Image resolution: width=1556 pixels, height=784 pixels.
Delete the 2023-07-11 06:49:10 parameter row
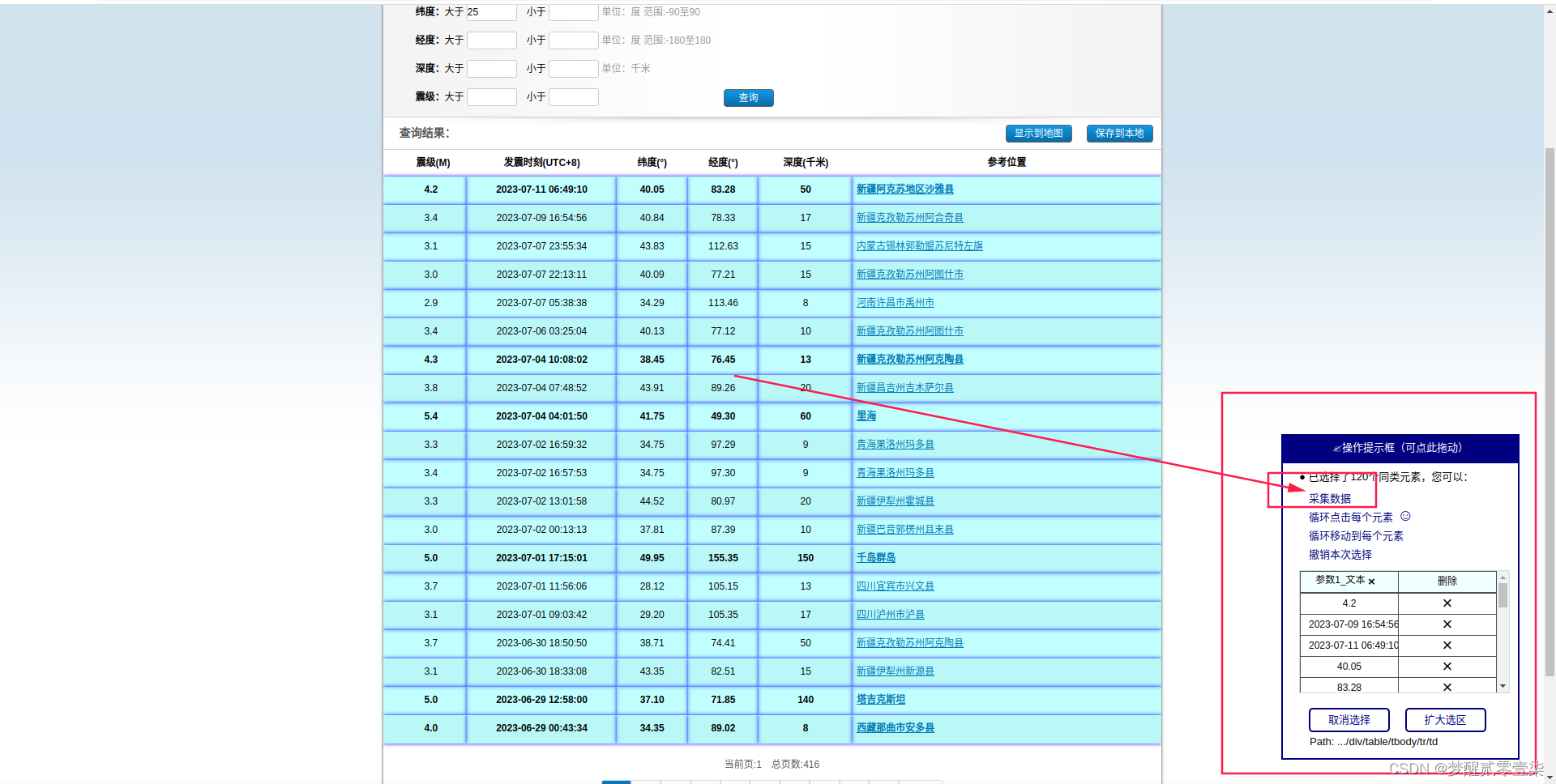(1447, 646)
